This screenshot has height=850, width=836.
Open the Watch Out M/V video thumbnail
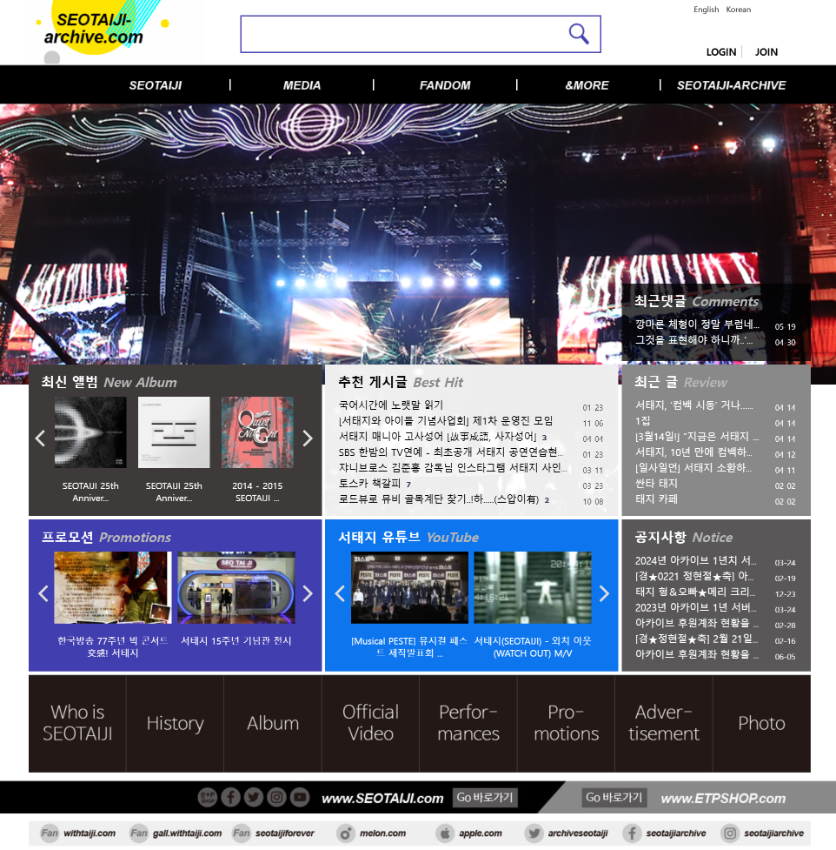532,588
